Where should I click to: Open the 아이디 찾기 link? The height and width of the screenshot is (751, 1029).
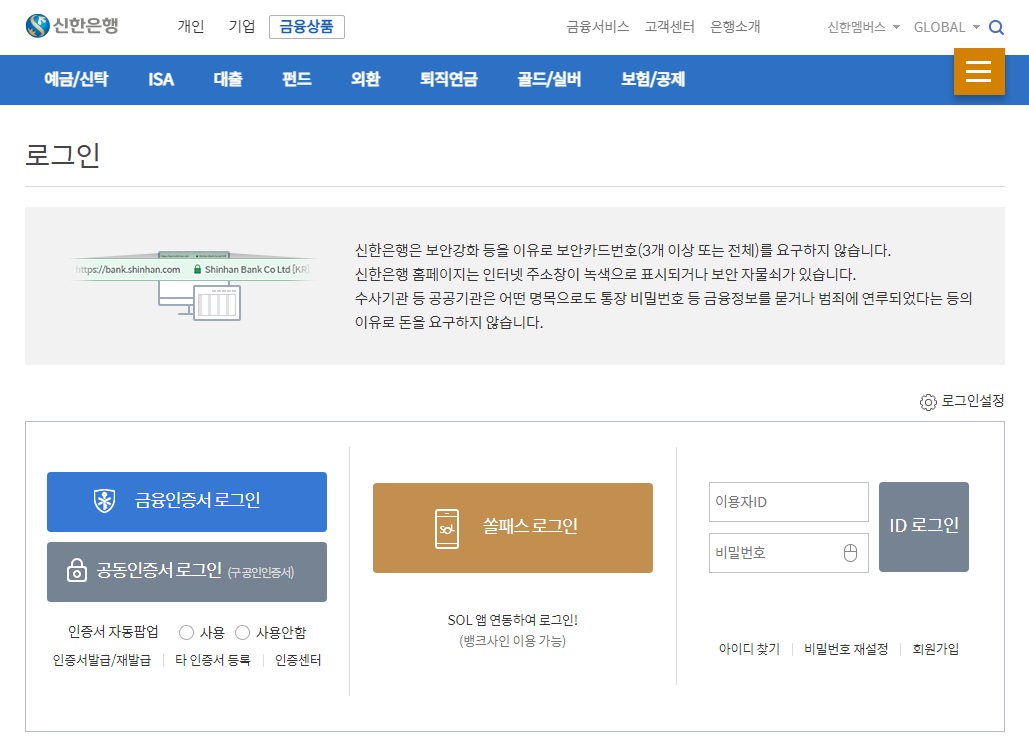749,649
